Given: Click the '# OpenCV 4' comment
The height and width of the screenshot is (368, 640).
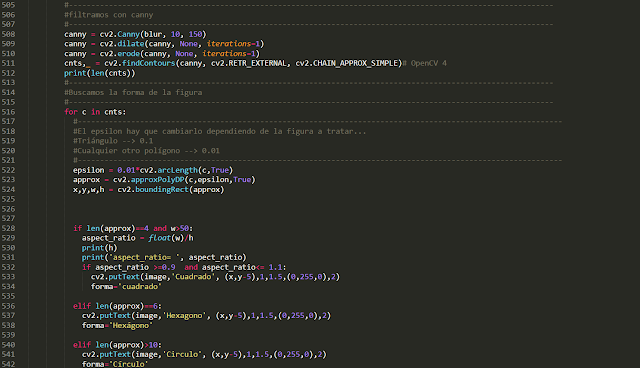Looking at the screenshot, I should (425, 63).
